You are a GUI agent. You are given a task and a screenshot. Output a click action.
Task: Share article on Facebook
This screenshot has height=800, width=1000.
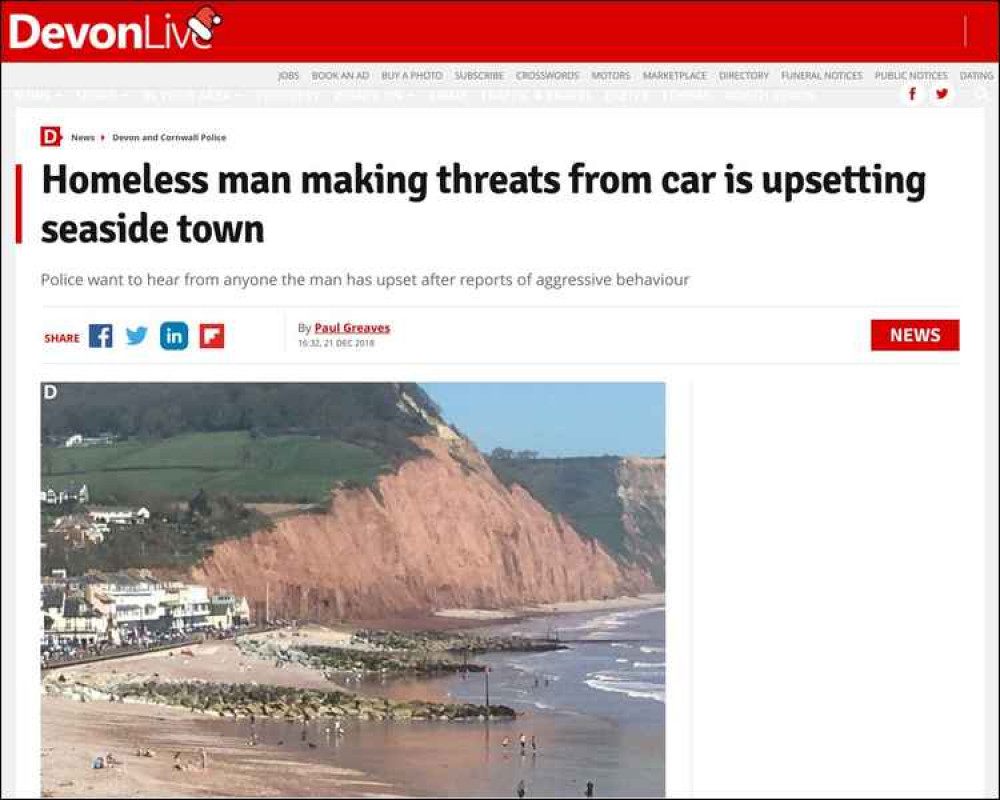(101, 336)
